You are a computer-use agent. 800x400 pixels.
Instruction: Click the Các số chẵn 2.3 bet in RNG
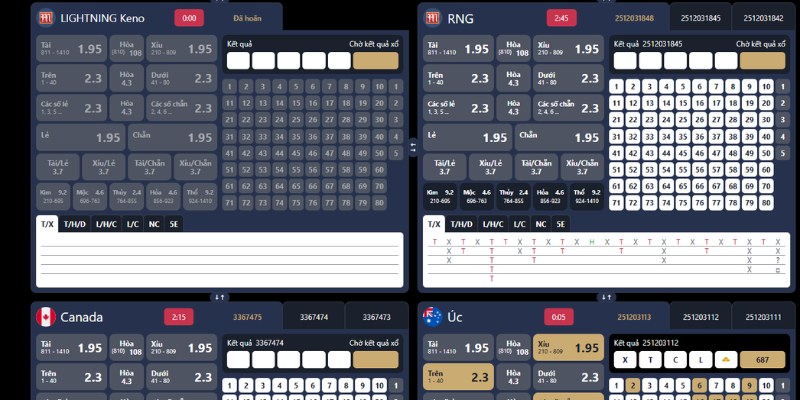568,108
